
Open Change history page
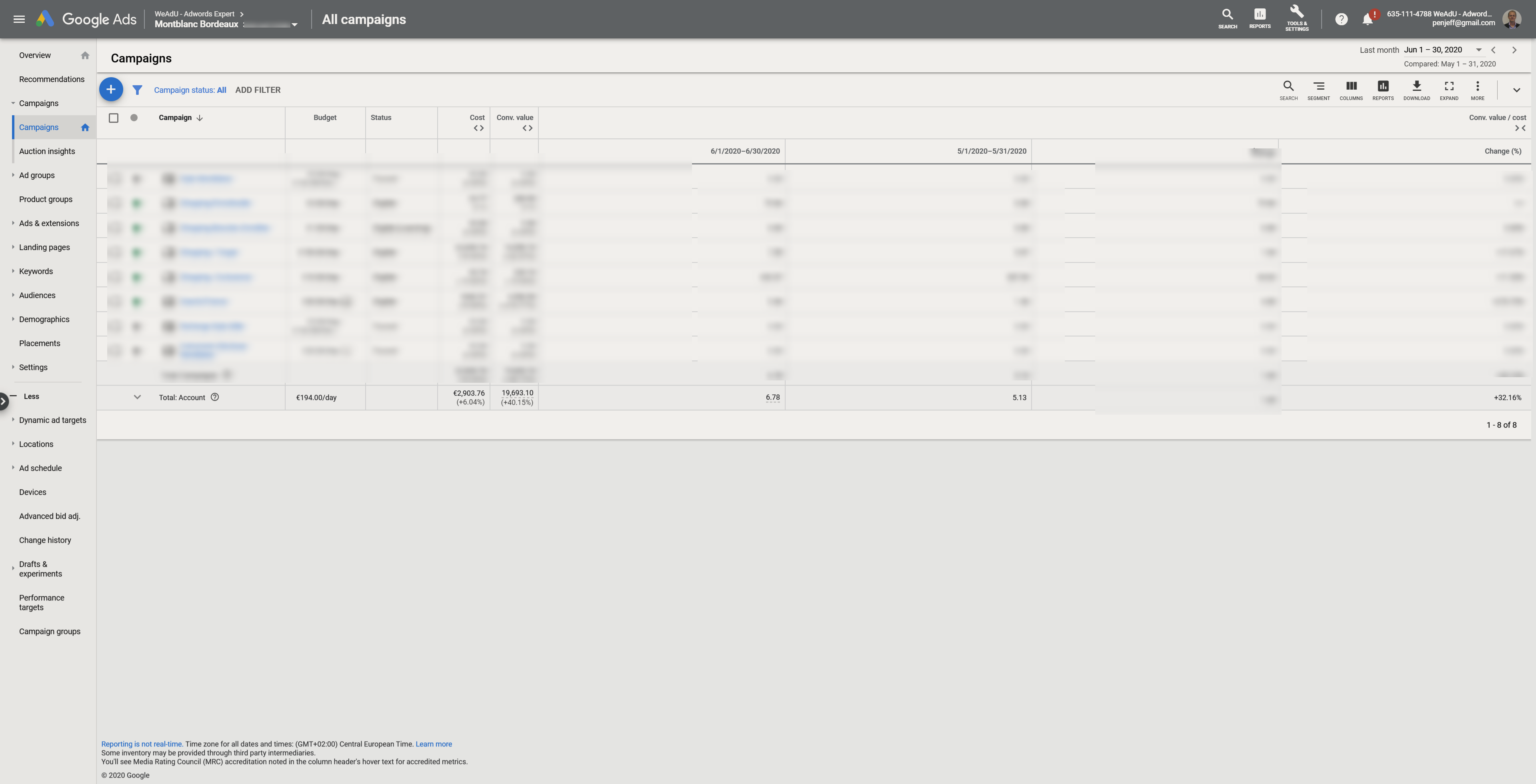(x=45, y=540)
